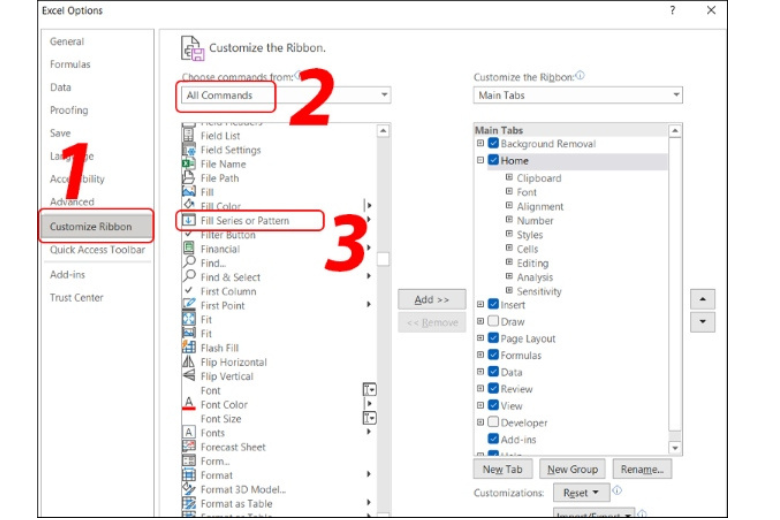This screenshot has height=520, width=780.
Task: Uncheck the Insert tab checkbox
Action: coord(493,304)
